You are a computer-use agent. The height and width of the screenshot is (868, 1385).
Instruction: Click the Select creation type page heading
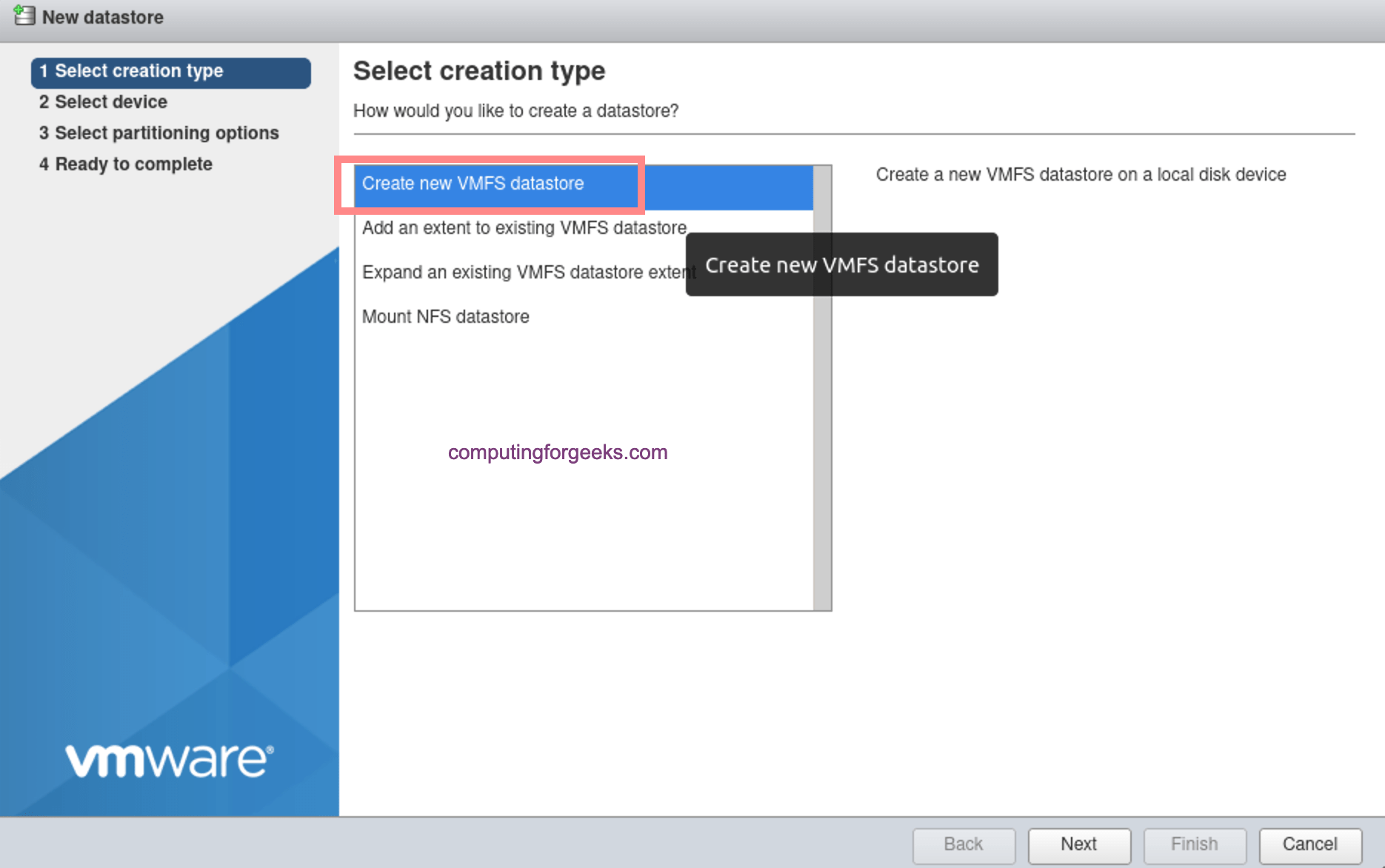pos(479,71)
